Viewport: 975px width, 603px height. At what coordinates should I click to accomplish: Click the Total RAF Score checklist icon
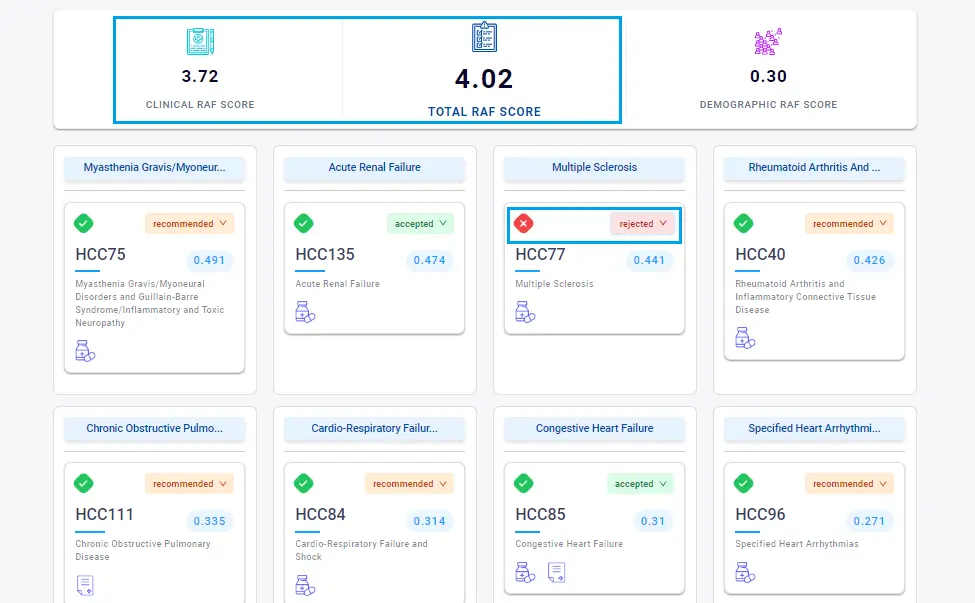pyautogui.click(x=484, y=37)
